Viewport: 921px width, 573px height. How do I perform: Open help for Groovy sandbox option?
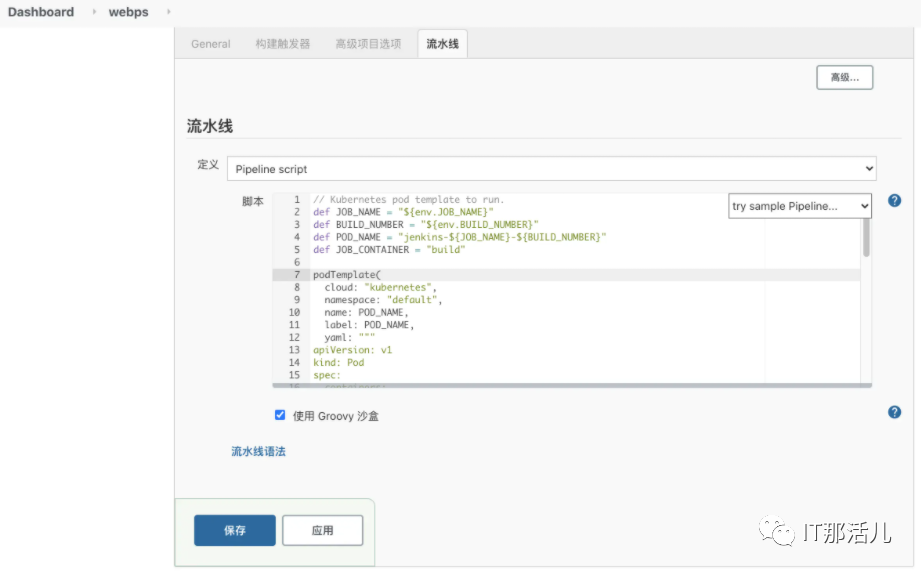(x=894, y=412)
